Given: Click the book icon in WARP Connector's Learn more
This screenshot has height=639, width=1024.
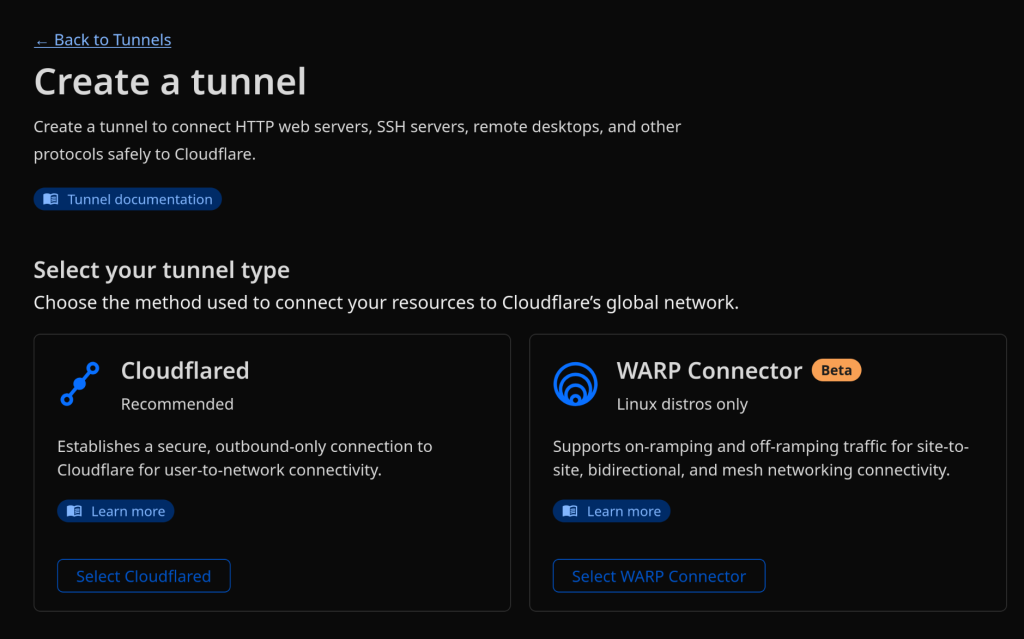Looking at the screenshot, I should coord(570,511).
